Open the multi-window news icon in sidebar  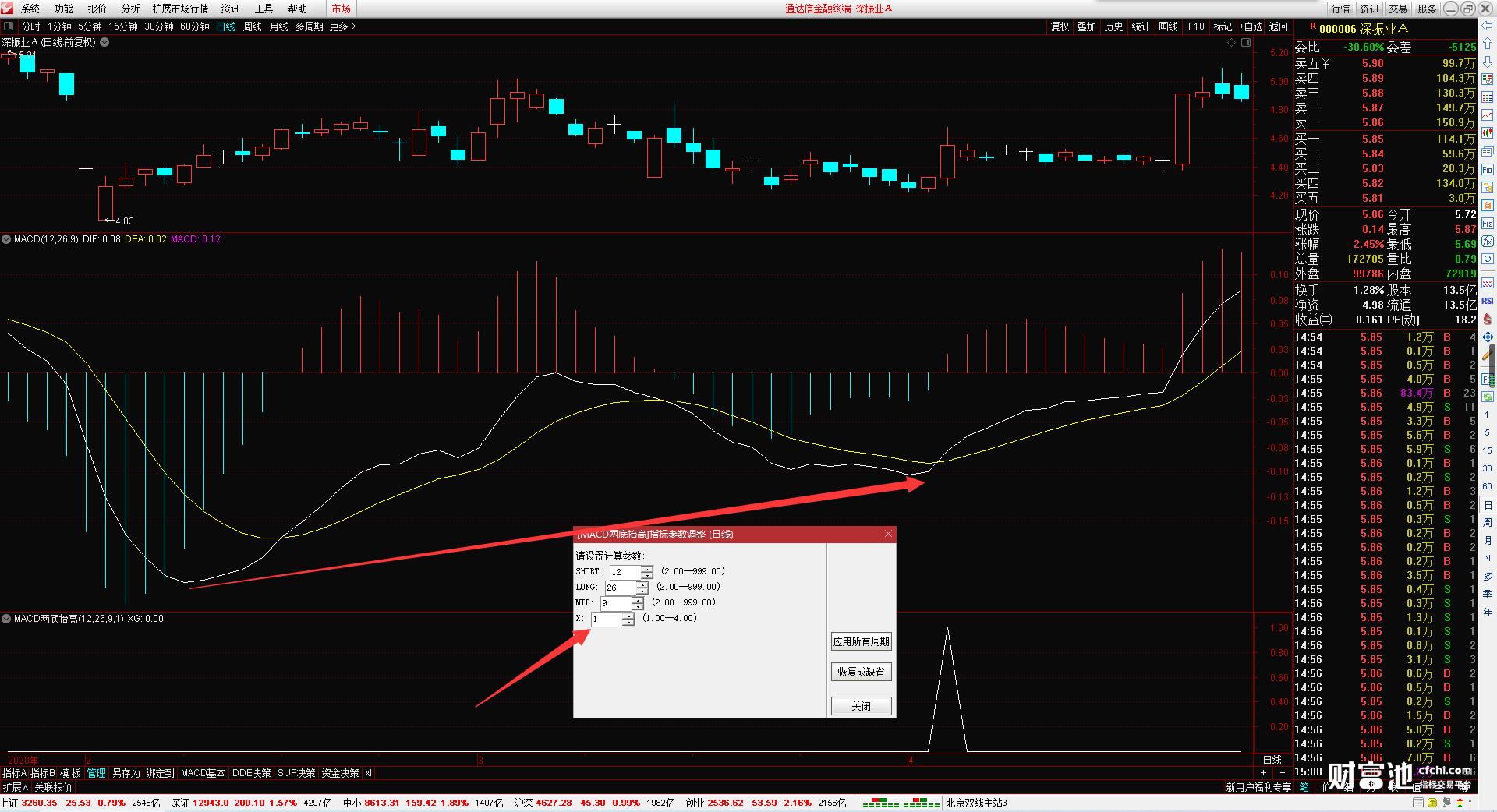tap(1488, 151)
